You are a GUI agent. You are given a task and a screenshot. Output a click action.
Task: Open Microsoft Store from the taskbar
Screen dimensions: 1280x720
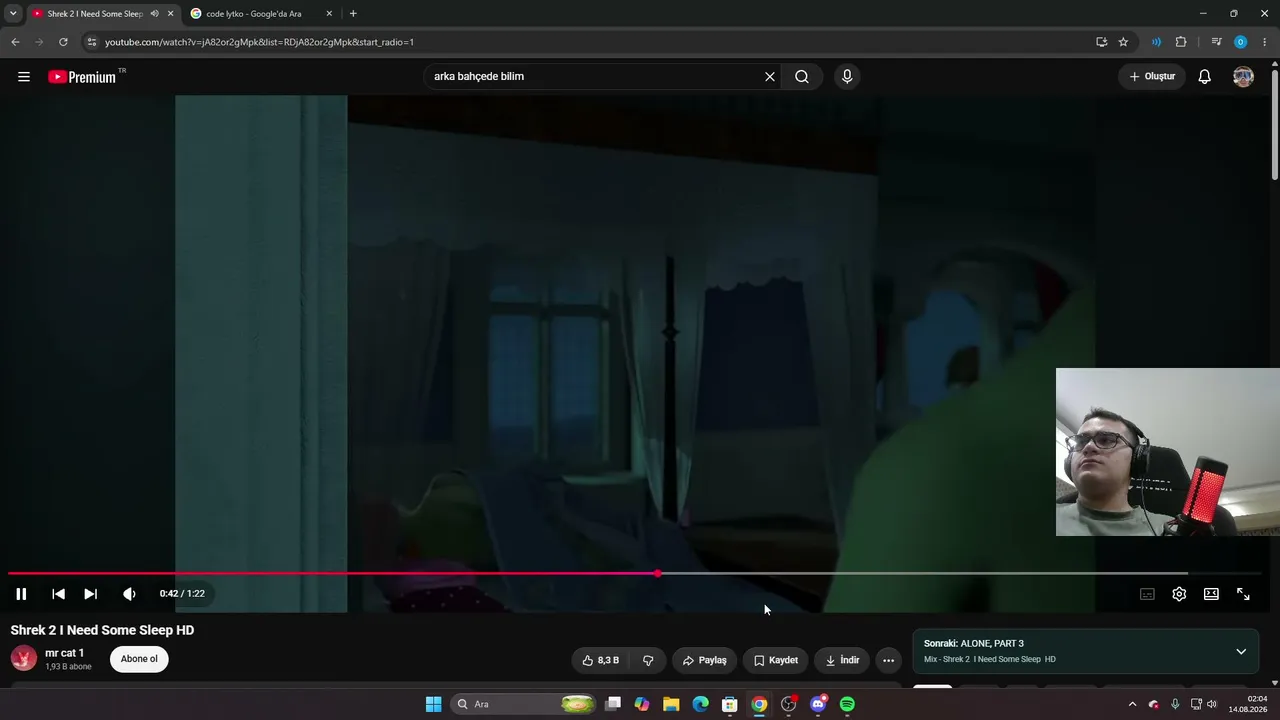click(x=730, y=704)
